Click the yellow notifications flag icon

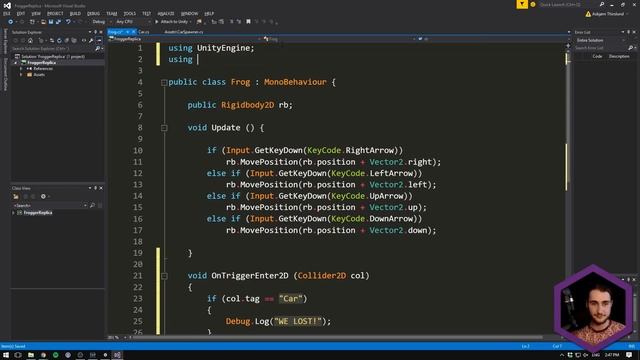(522, 4)
